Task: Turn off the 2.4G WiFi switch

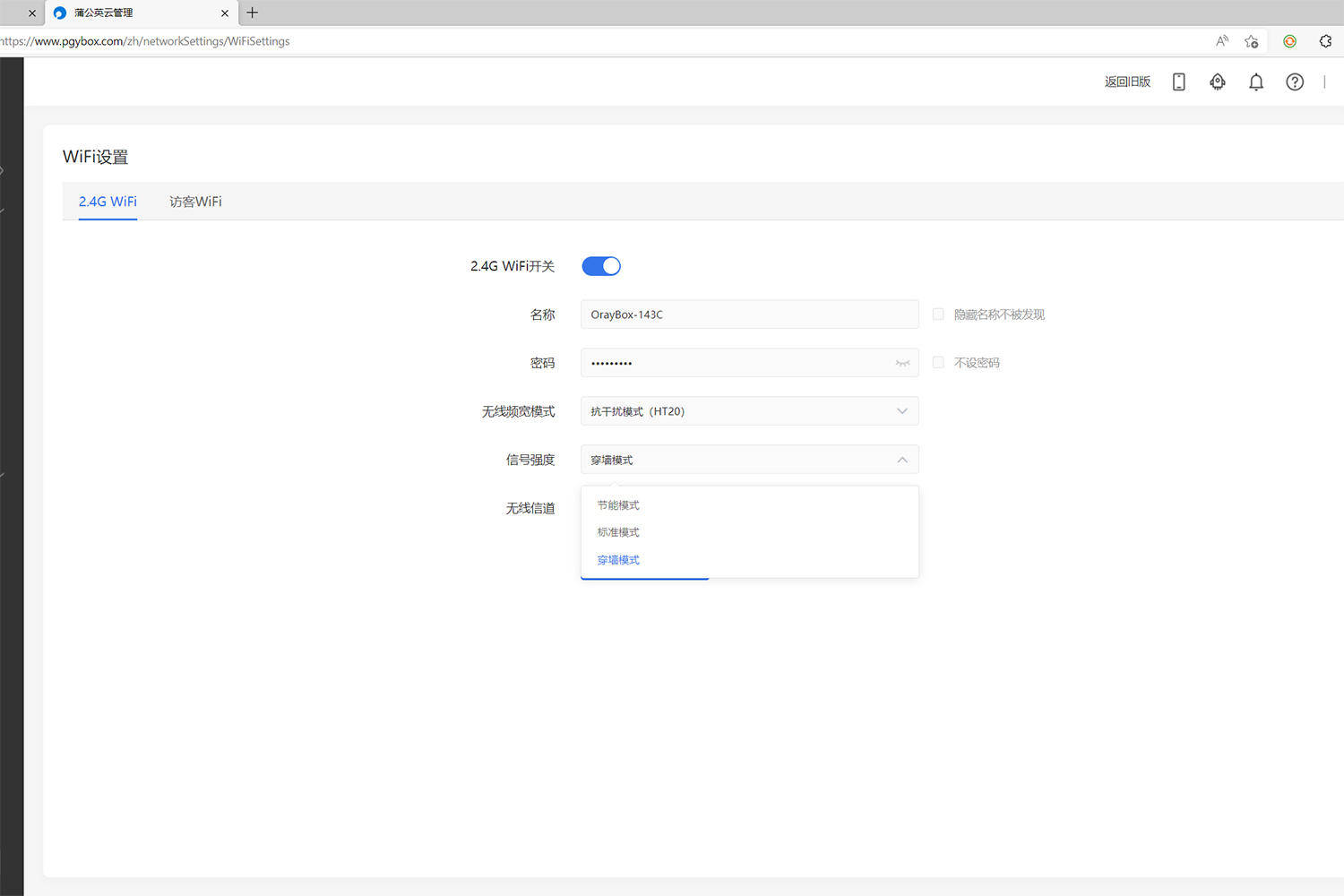Action: pyautogui.click(x=601, y=266)
